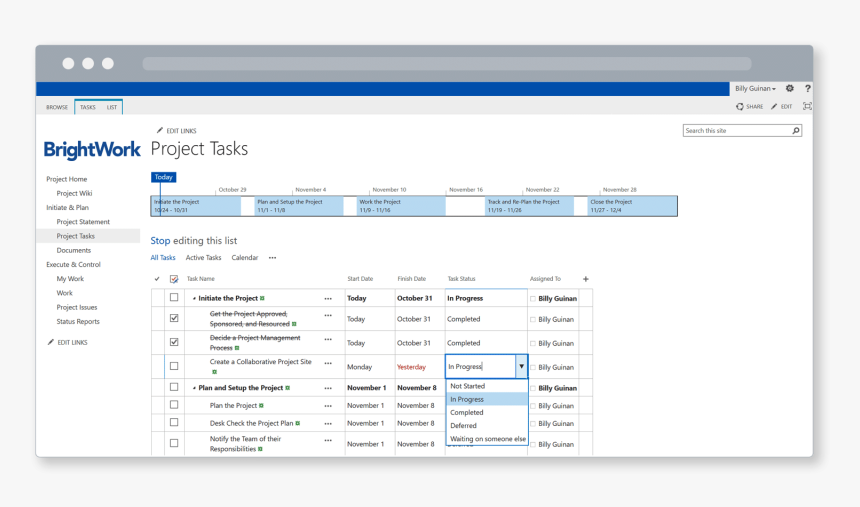Viewport: 860px width, 507px height.
Task: Choose Deferred from status list
Action: (x=487, y=426)
